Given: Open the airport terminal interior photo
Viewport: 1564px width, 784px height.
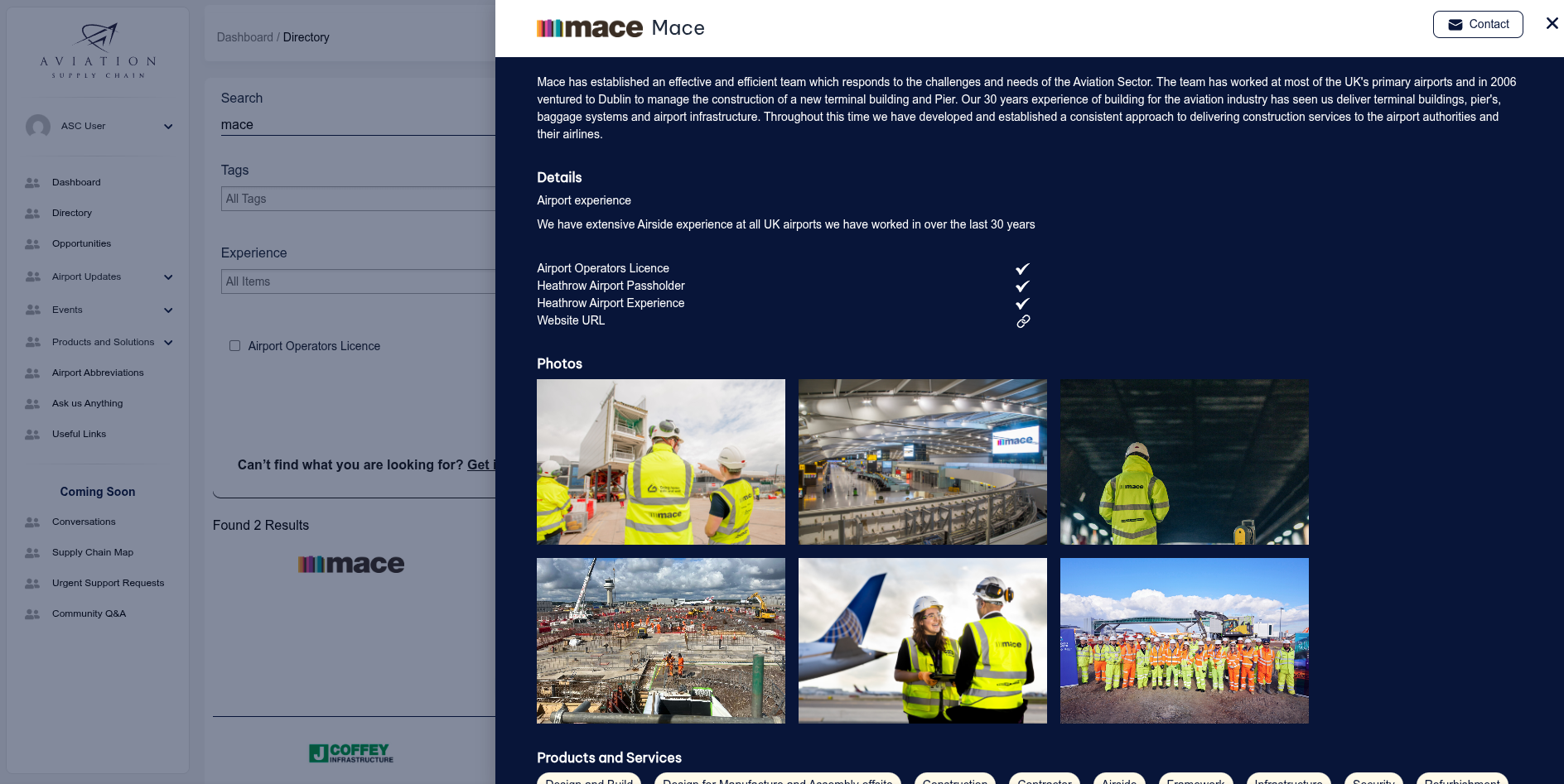Looking at the screenshot, I should pyautogui.click(x=922, y=462).
